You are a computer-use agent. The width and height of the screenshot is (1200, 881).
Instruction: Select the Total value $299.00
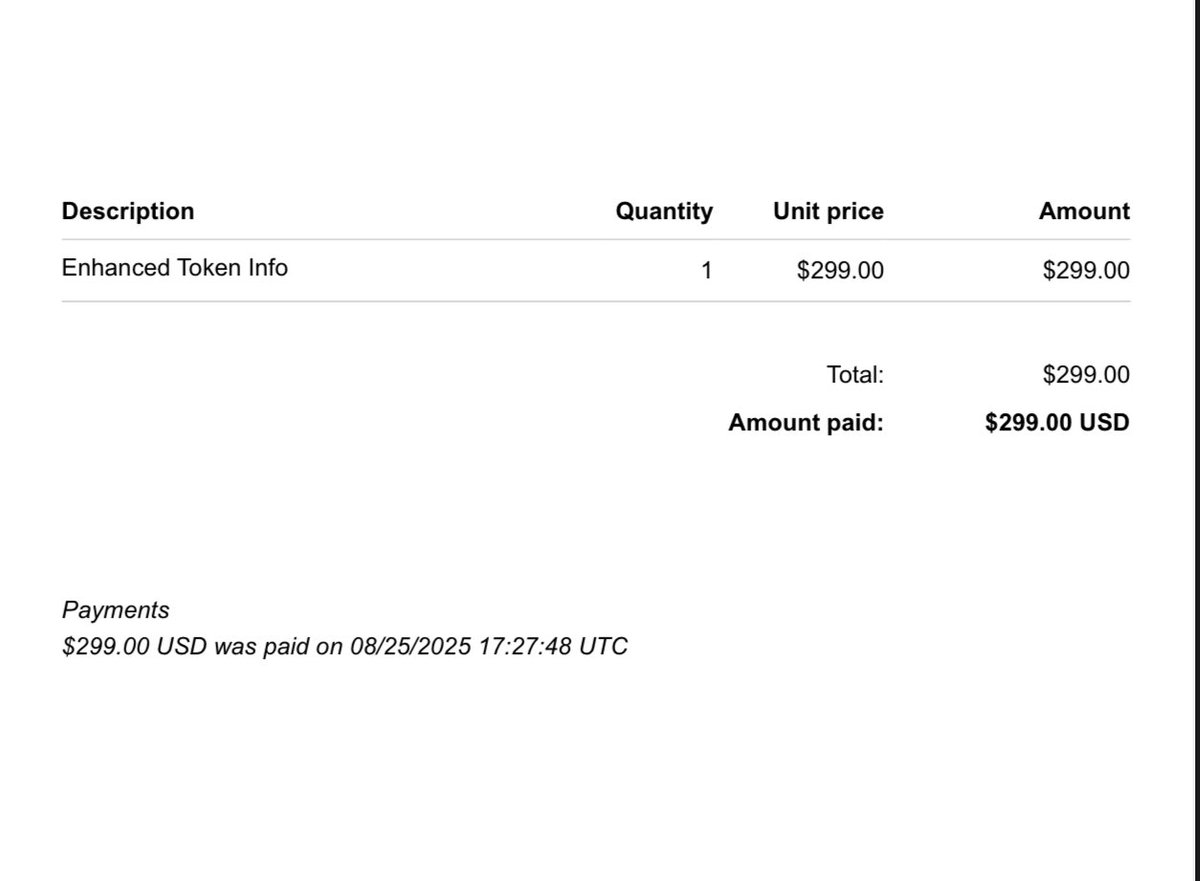1086,375
